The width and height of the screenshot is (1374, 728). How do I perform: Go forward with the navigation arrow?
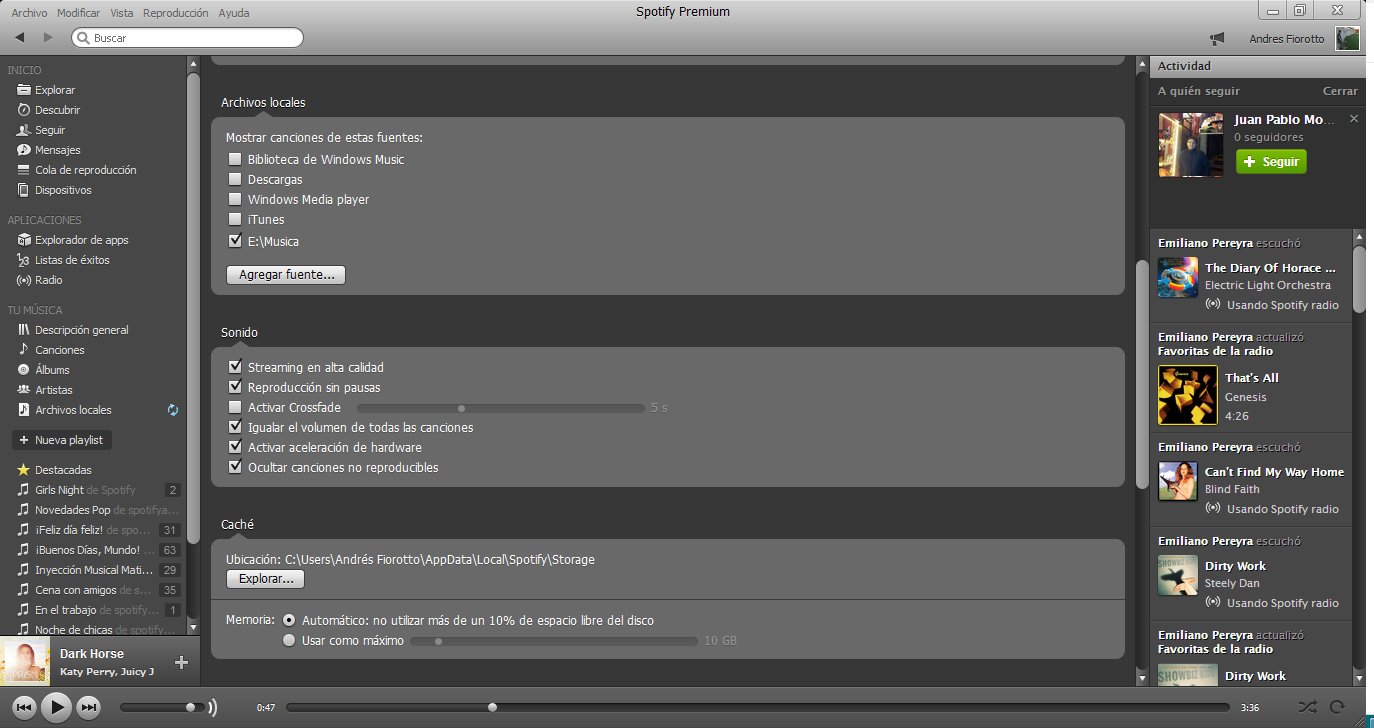[x=47, y=38]
